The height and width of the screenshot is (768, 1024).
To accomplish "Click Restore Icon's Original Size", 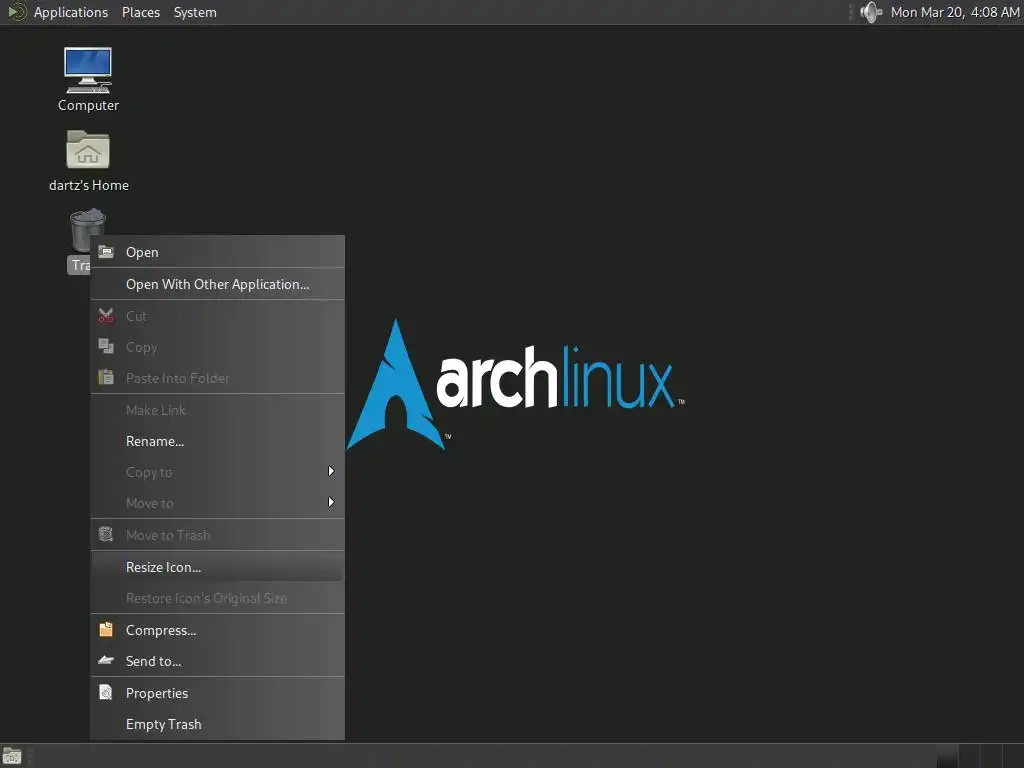I will [x=217, y=598].
